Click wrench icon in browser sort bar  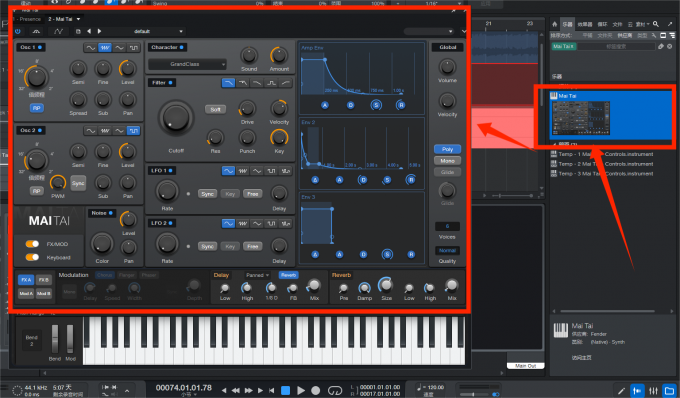coord(654,36)
